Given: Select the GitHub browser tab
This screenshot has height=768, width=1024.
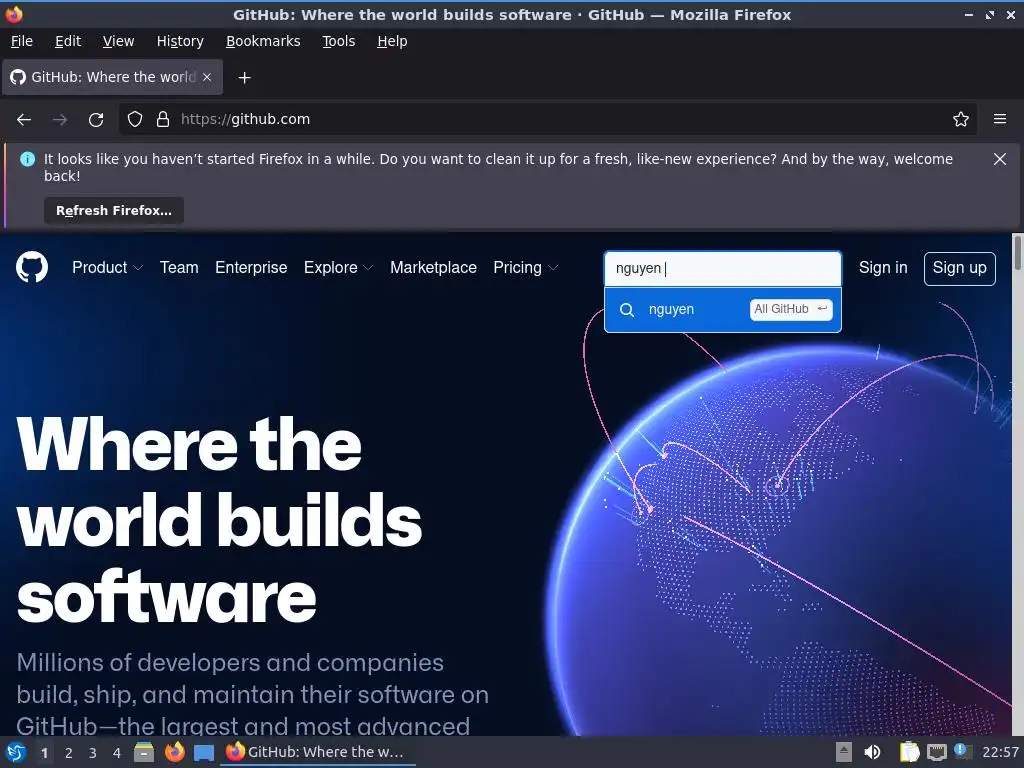Looking at the screenshot, I should point(112,77).
